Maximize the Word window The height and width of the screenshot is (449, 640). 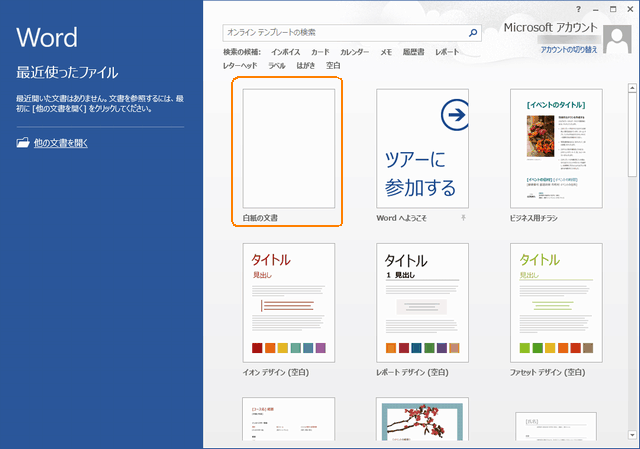coord(613,9)
